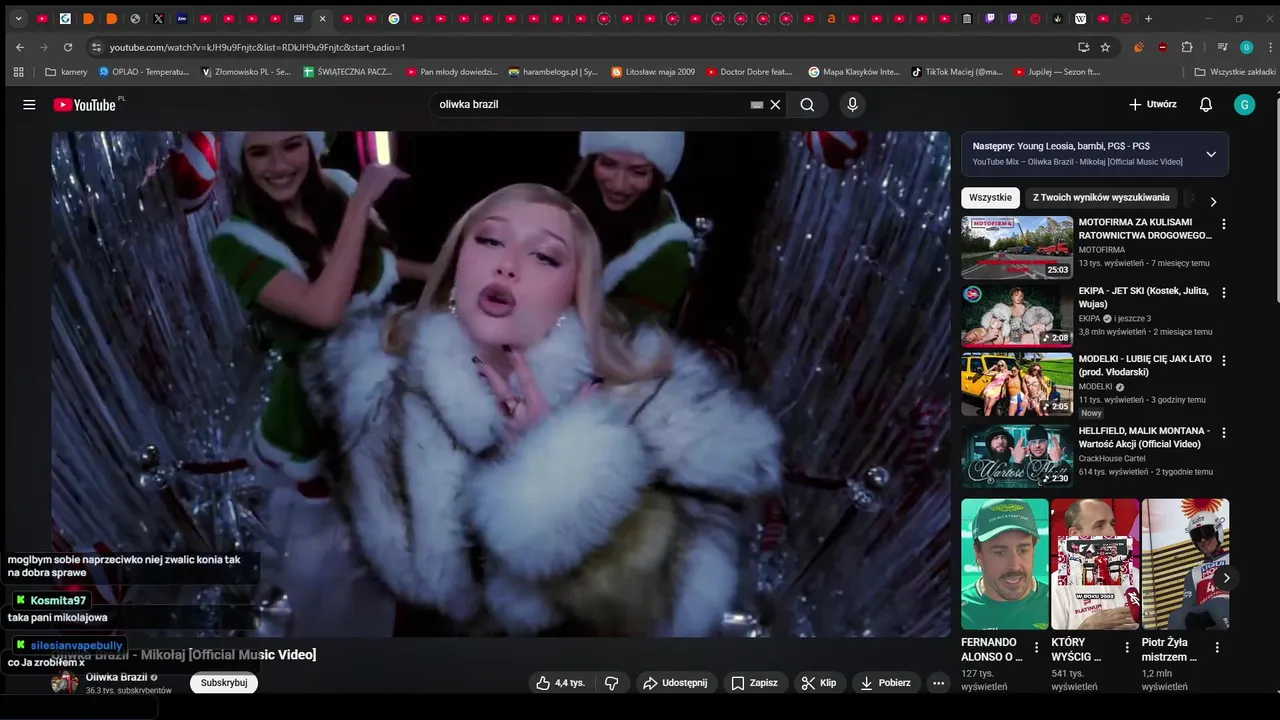Close the current active browser tab
Screen dimensions: 1280x720
coord(322,19)
